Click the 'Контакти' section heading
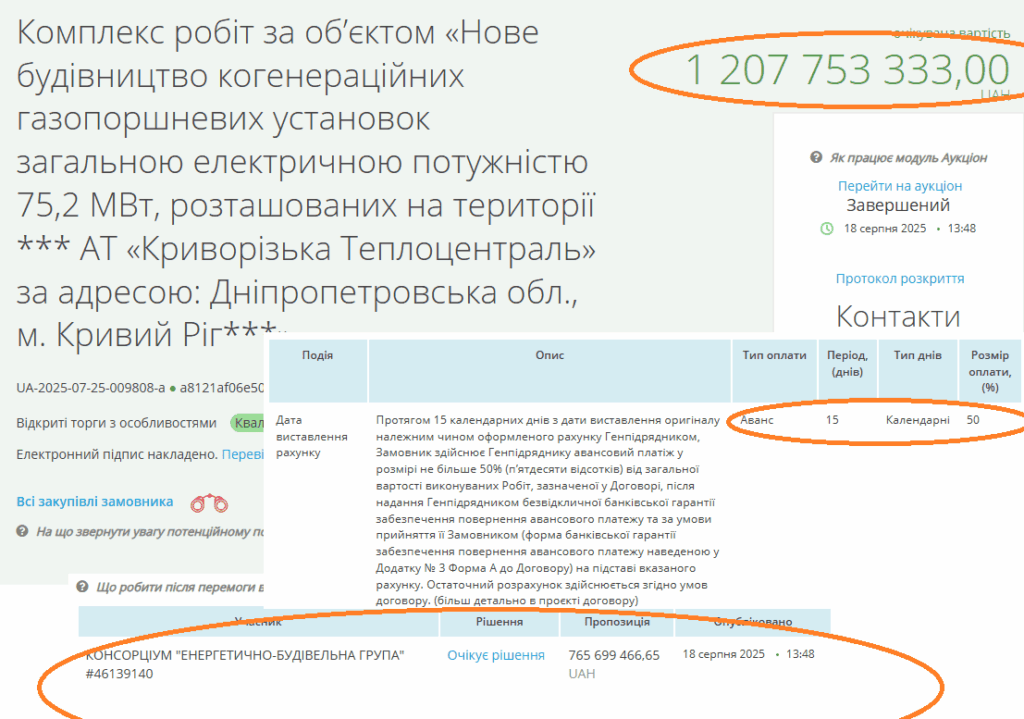Image resolution: width=1024 pixels, height=719 pixels. click(x=898, y=317)
